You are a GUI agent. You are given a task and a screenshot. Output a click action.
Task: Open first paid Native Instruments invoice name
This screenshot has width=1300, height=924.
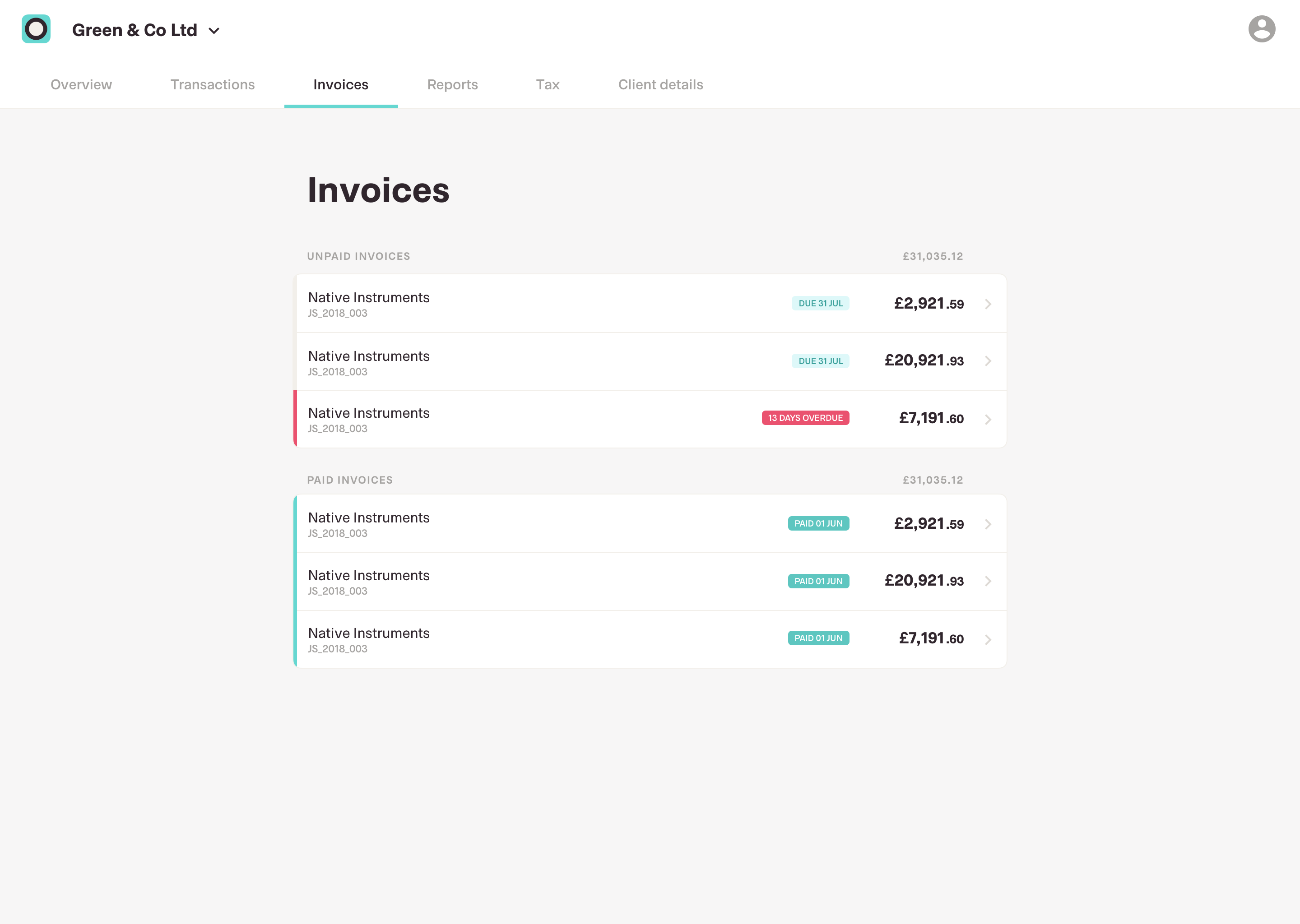[x=368, y=518]
